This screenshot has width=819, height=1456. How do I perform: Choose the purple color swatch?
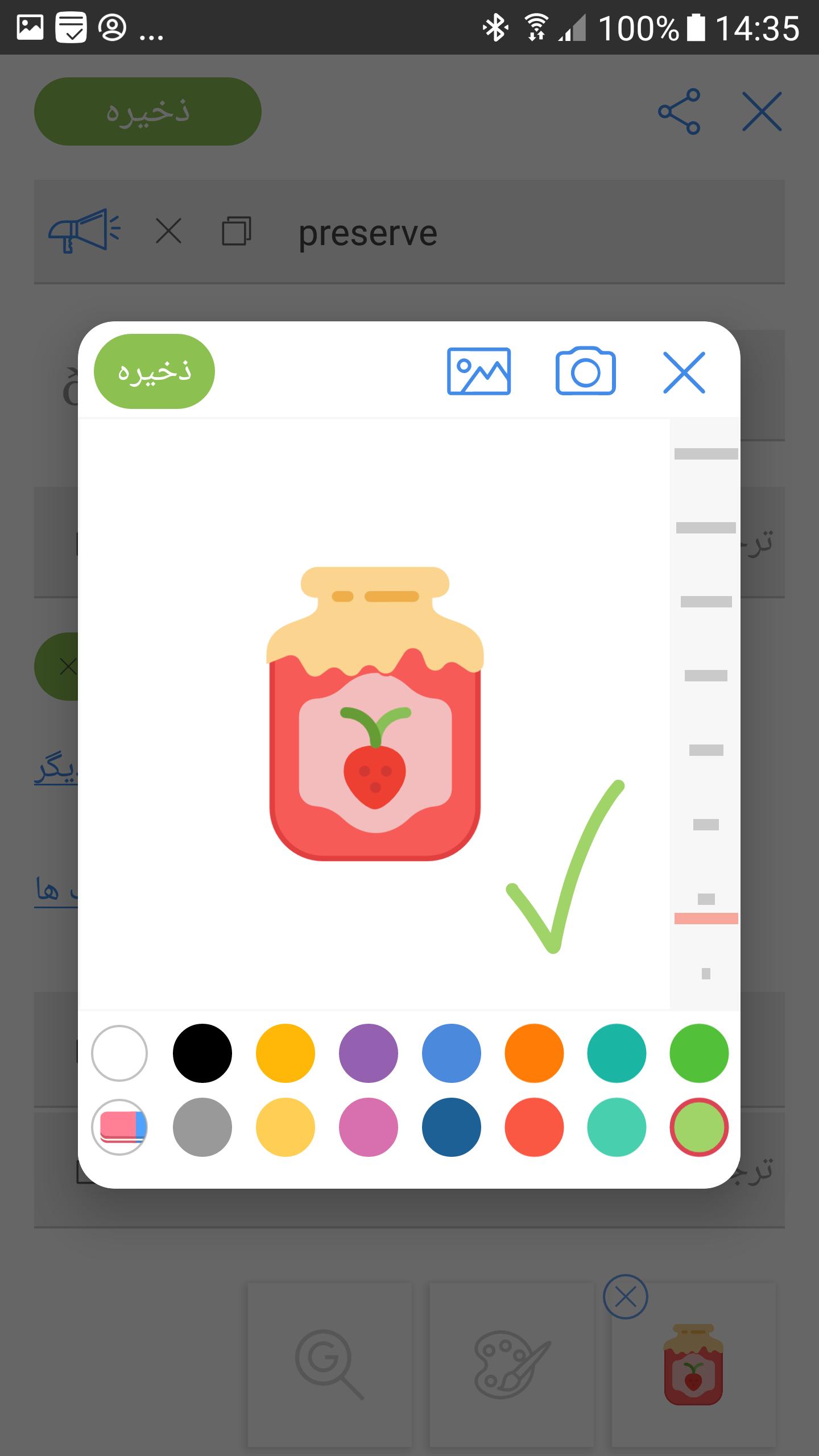coord(369,1053)
